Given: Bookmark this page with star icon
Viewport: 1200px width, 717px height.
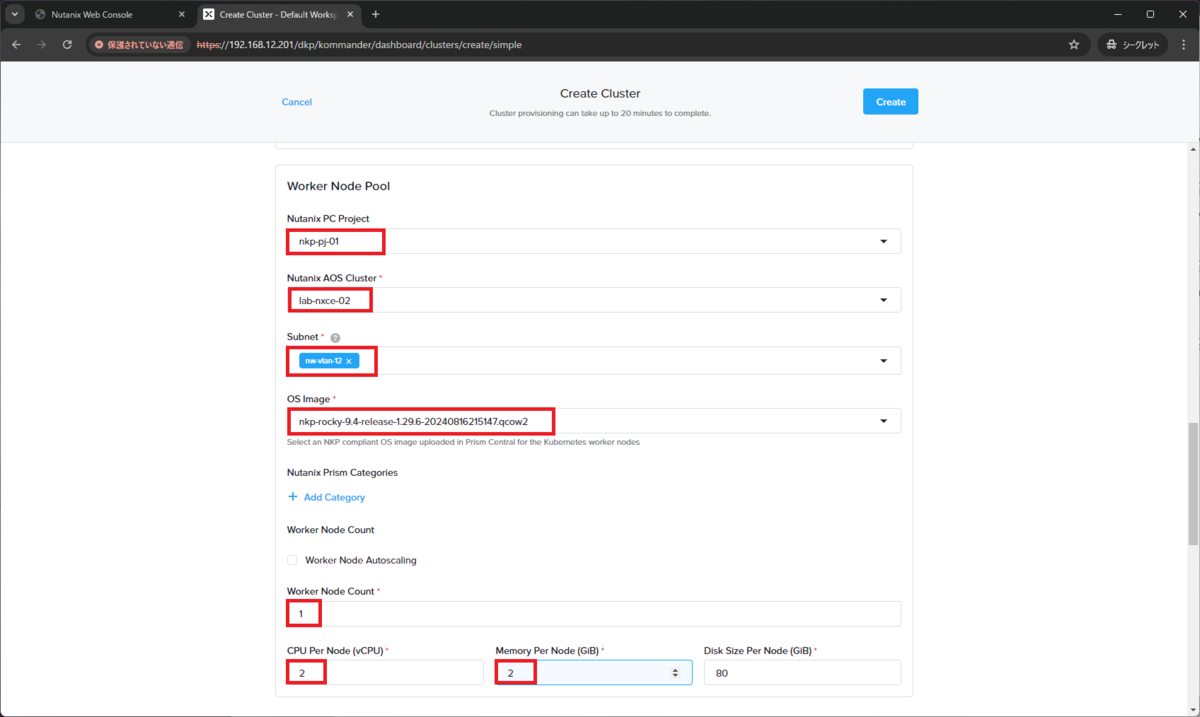Looking at the screenshot, I should click(x=1074, y=45).
